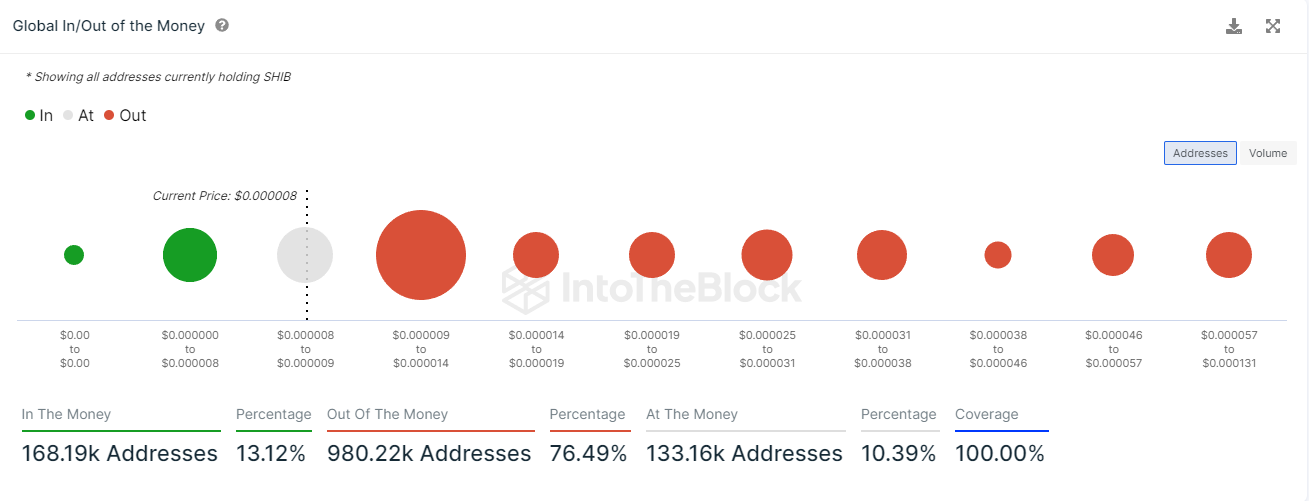Expand chart to fullscreen
This screenshot has height=501, width=1309.
pyautogui.click(x=1273, y=26)
